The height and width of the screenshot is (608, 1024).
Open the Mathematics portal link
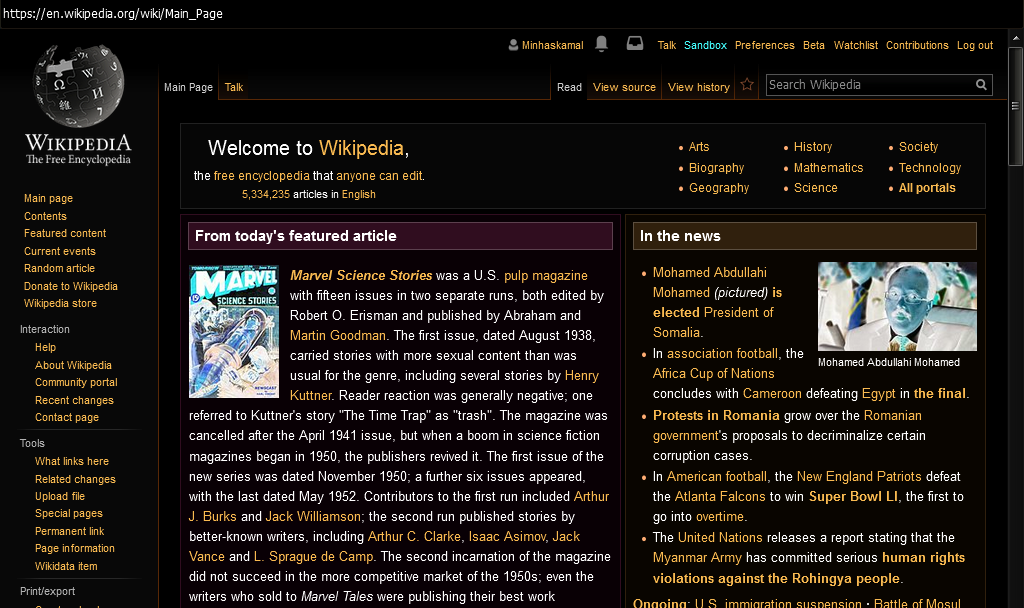click(x=828, y=168)
